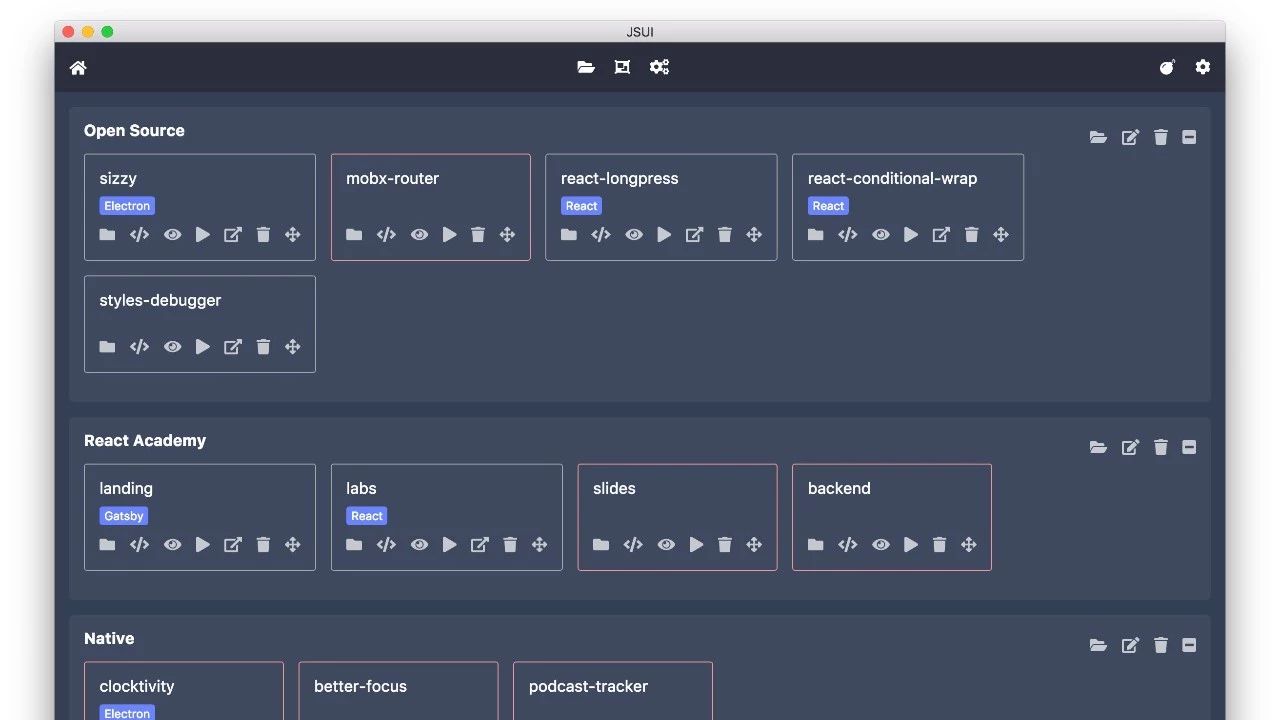The image size is (1280, 720).
Task: Select the better-focus project title
Action: [360, 686]
